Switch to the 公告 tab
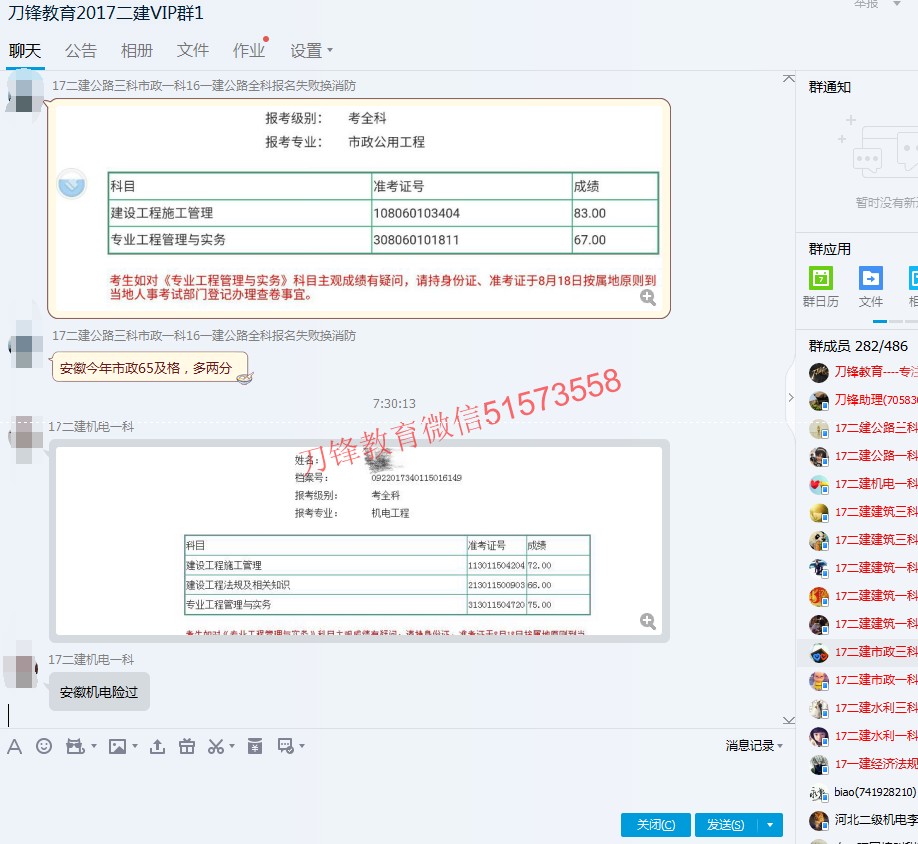 (x=81, y=51)
